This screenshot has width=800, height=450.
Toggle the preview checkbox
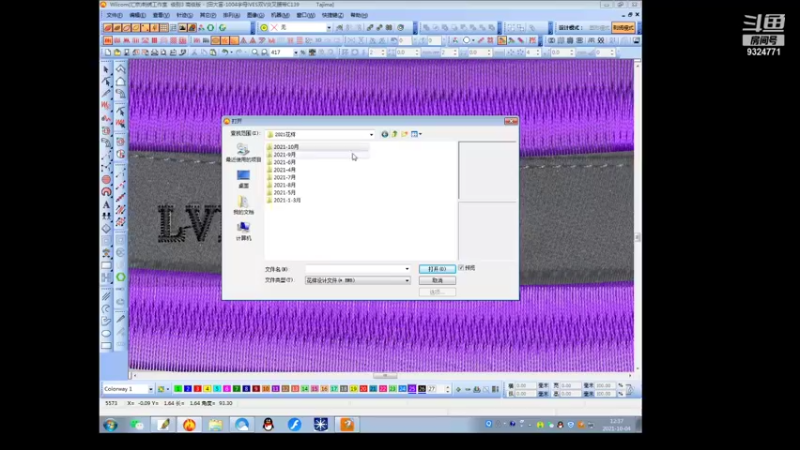[x=461, y=268]
